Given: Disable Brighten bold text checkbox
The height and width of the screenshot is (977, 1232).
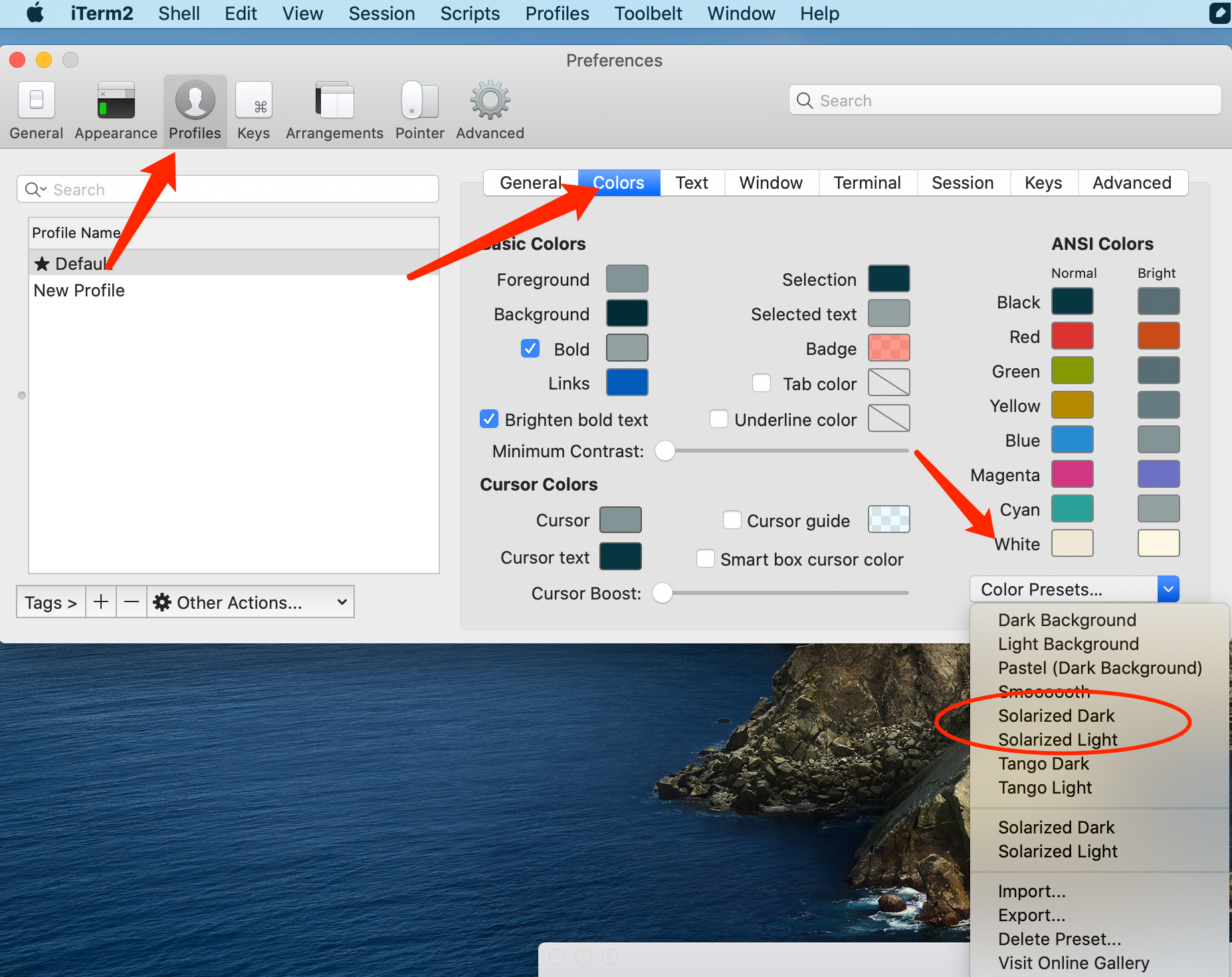Looking at the screenshot, I should click(489, 419).
